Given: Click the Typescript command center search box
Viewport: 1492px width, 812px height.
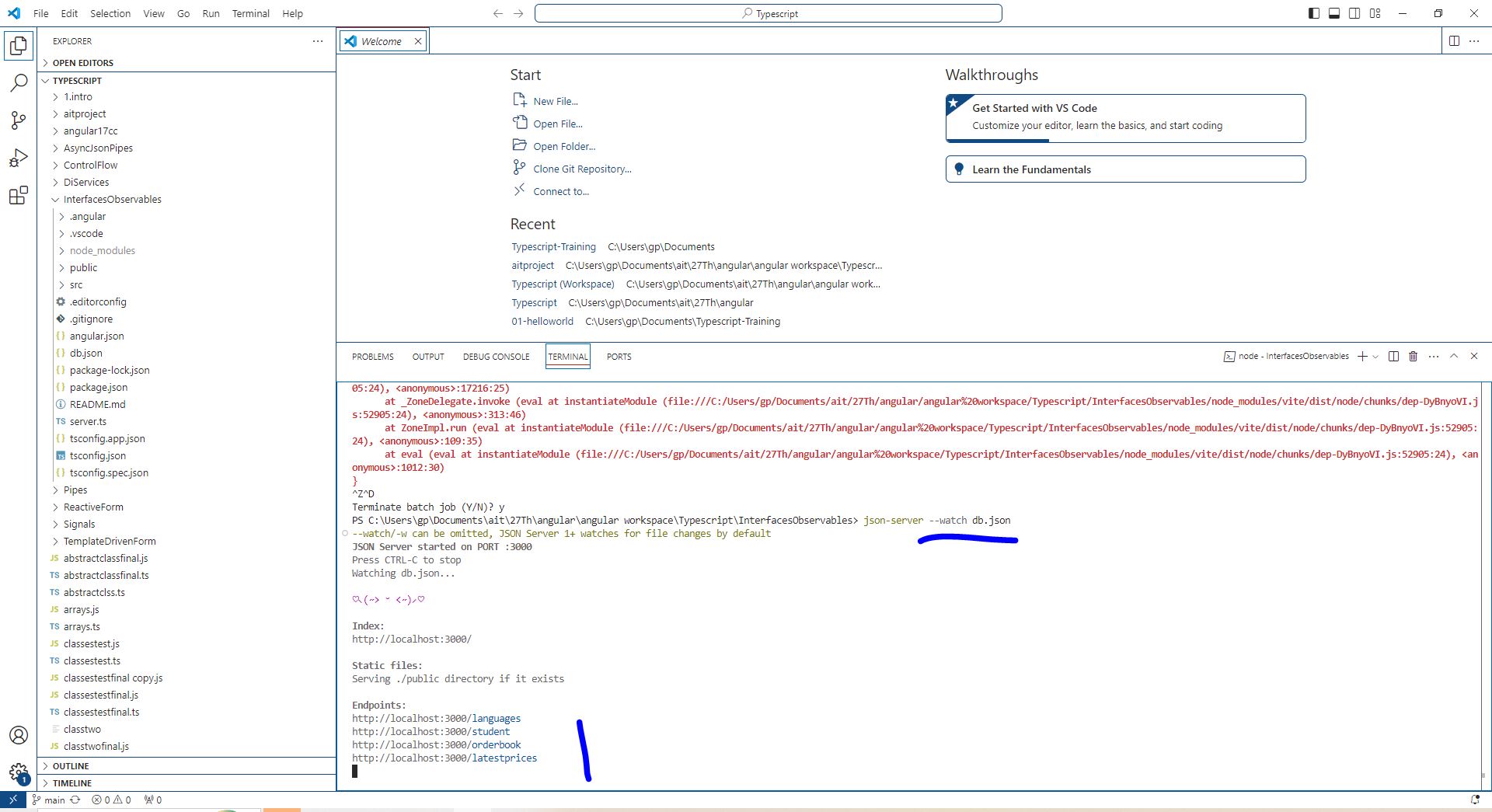Looking at the screenshot, I should tap(768, 13).
